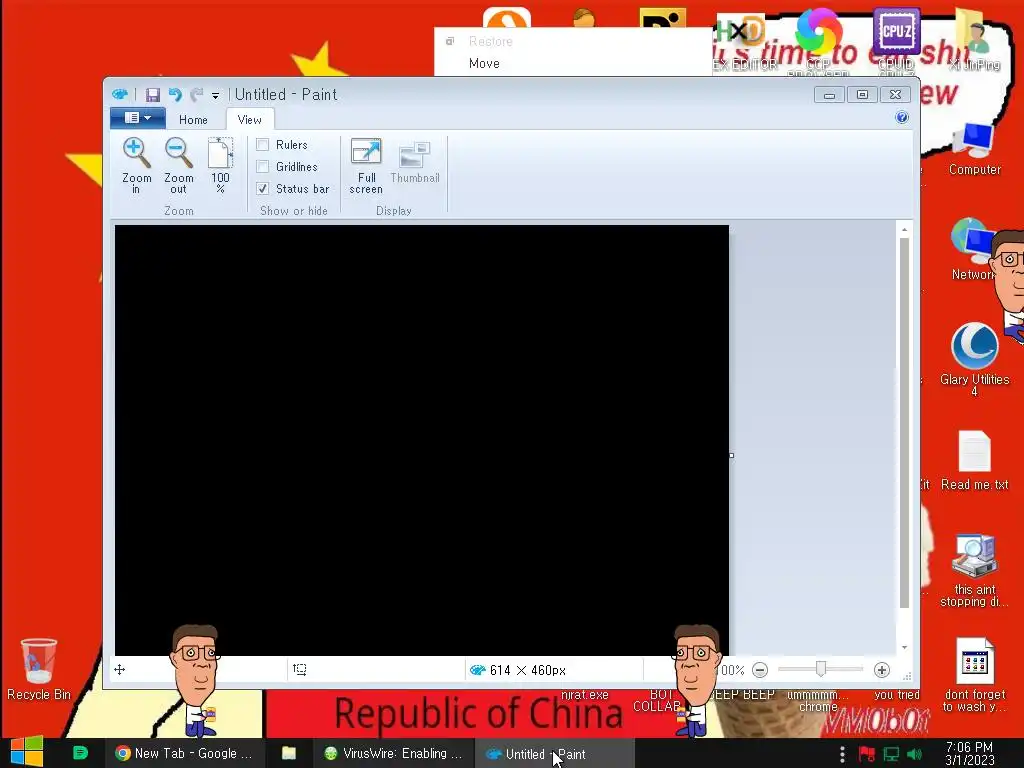
Task: Open the Paint file menu button
Action: (x=137, y=118)
